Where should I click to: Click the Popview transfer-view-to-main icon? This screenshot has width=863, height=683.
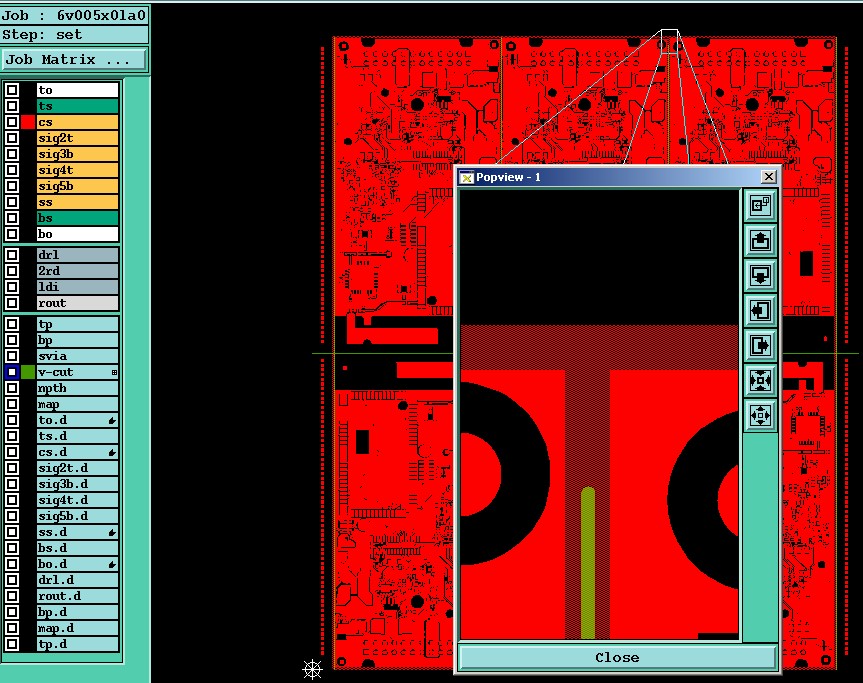pyautogui.click(x=760, y=205)
